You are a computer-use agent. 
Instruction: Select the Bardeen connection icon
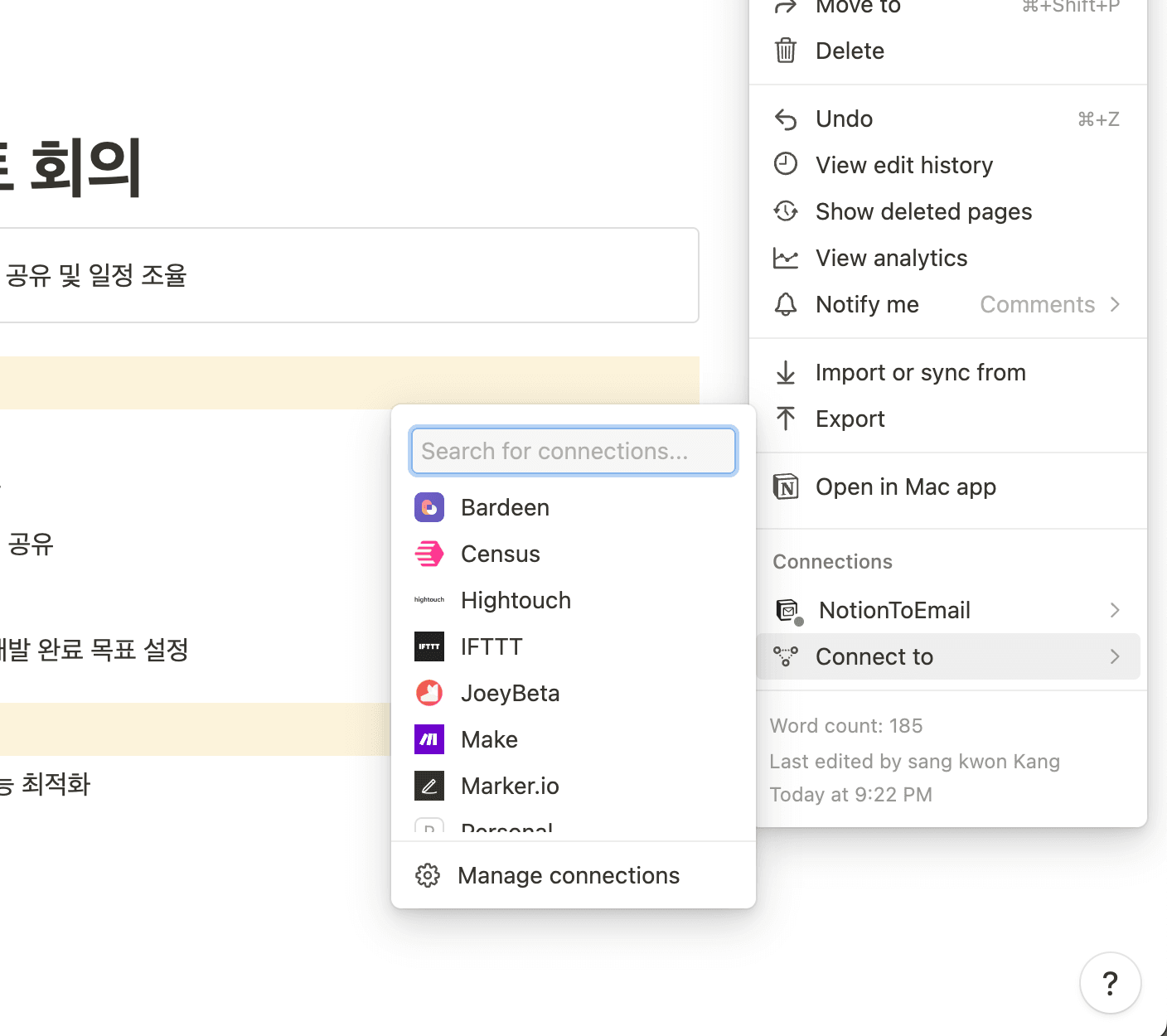click(x=429, y=506)
